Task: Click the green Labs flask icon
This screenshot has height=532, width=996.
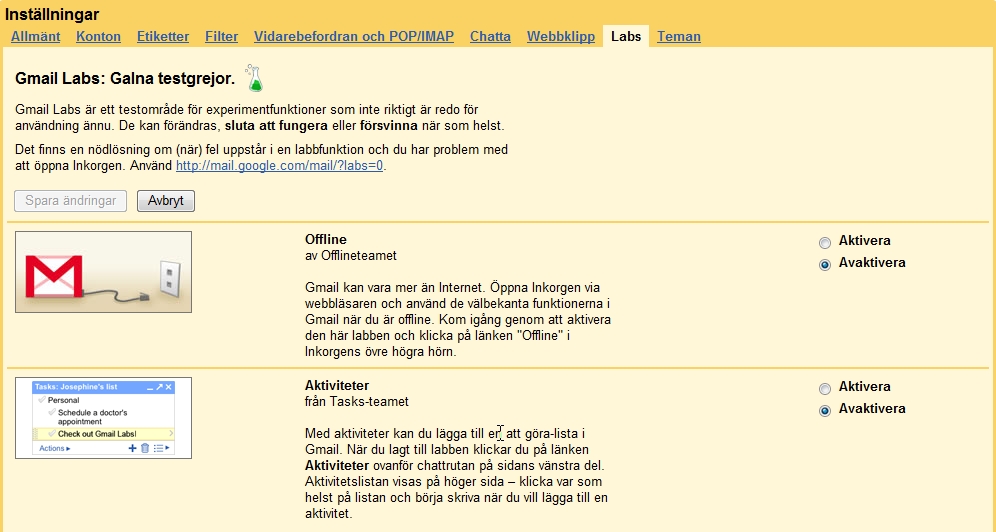Action: [254, 78]
